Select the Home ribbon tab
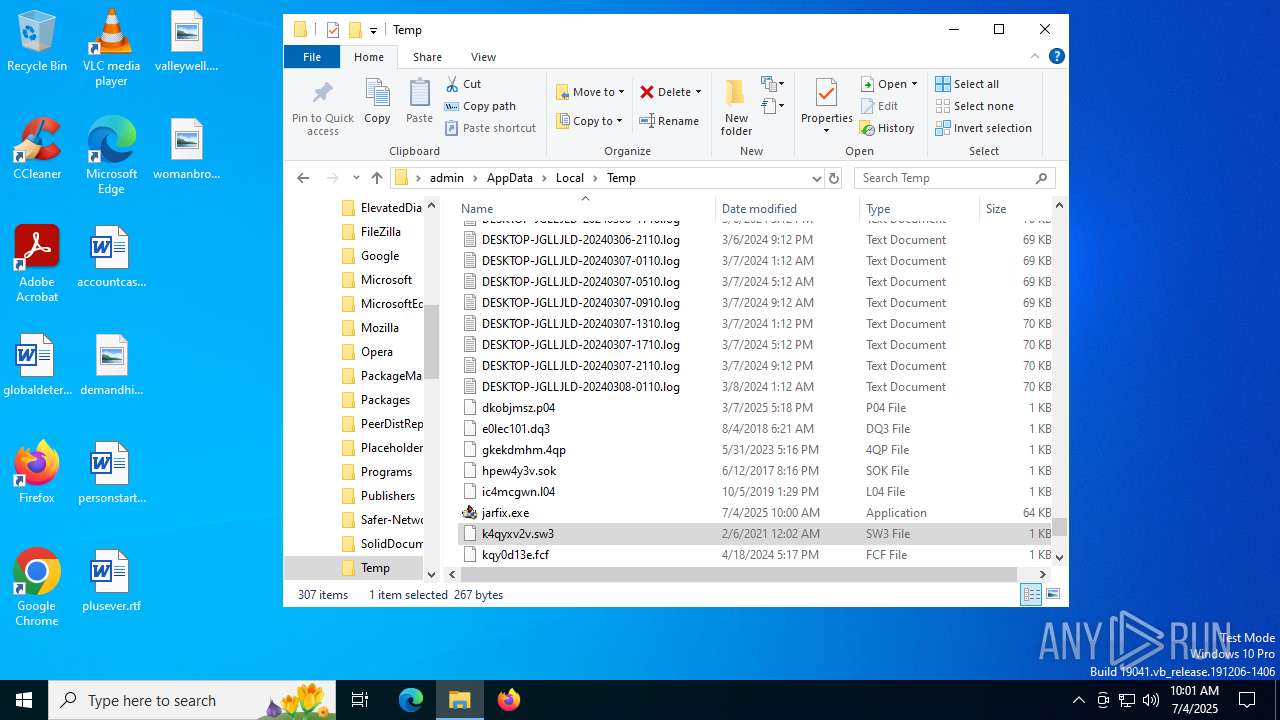This screenshot has width=1280, height=720. tap(369, 57)
